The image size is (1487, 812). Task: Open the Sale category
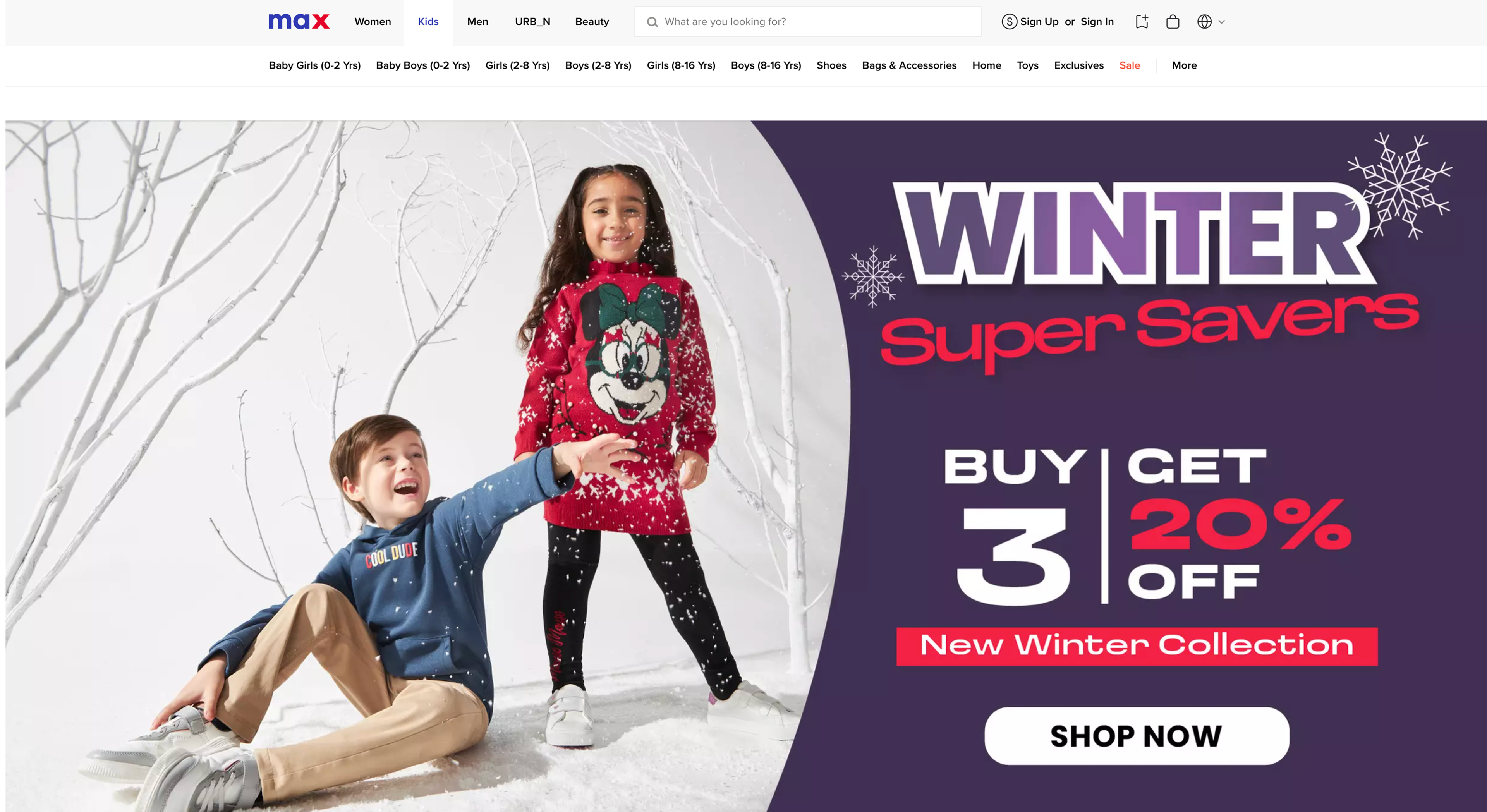point(1129,65)
